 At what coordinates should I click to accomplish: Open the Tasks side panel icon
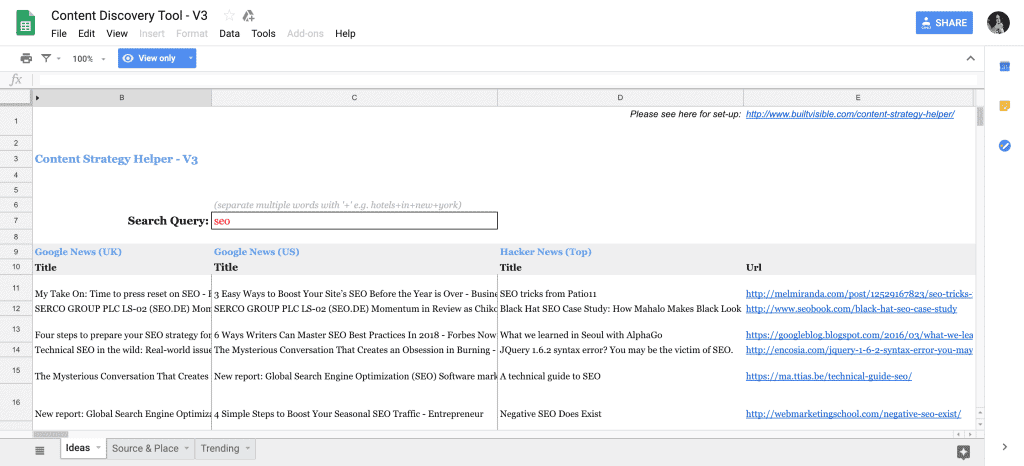1004,146
